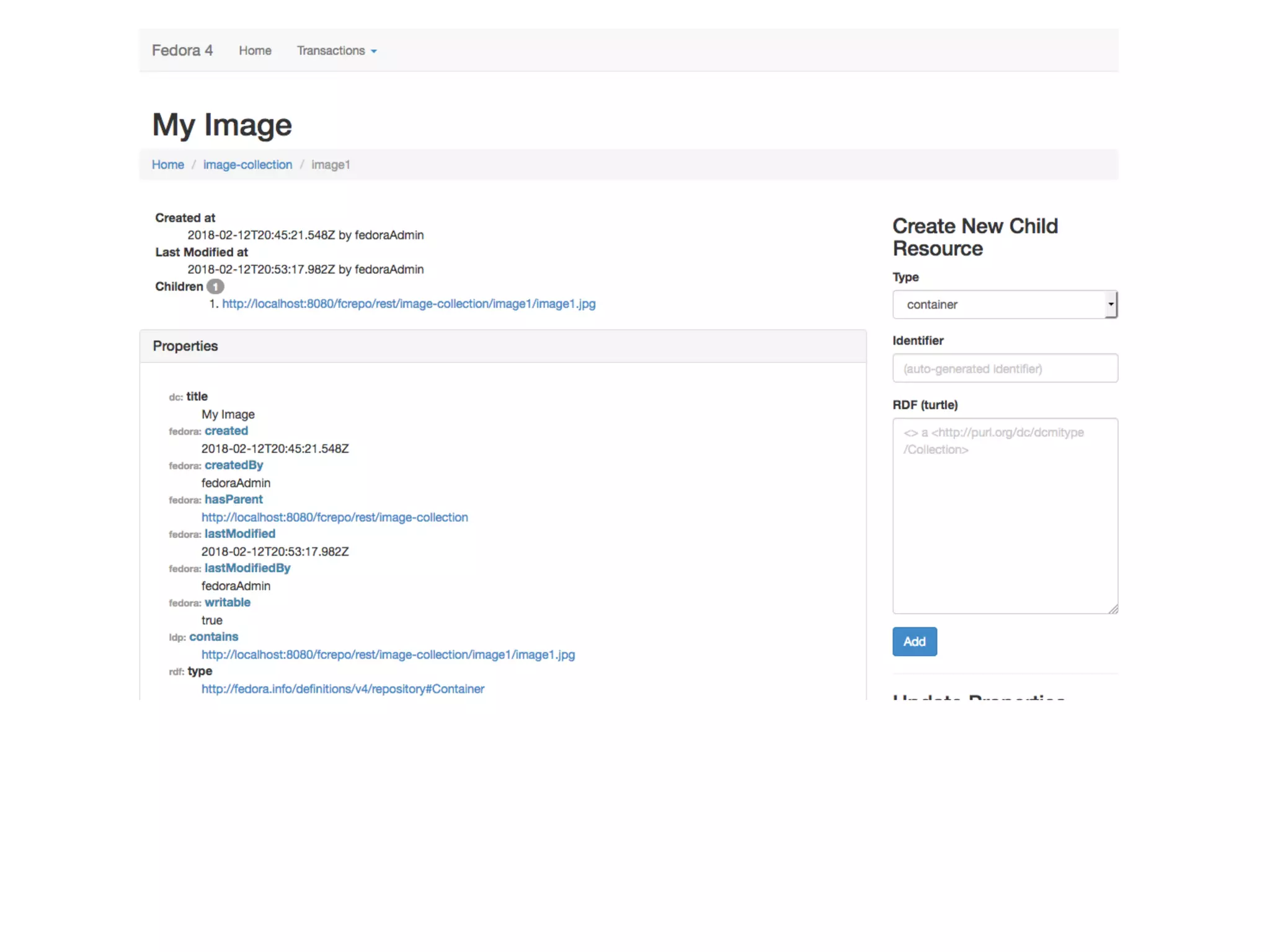Open the ldp contains property link
The height and width of the screenshot is (952, 1270).
(x=213, y=637)
